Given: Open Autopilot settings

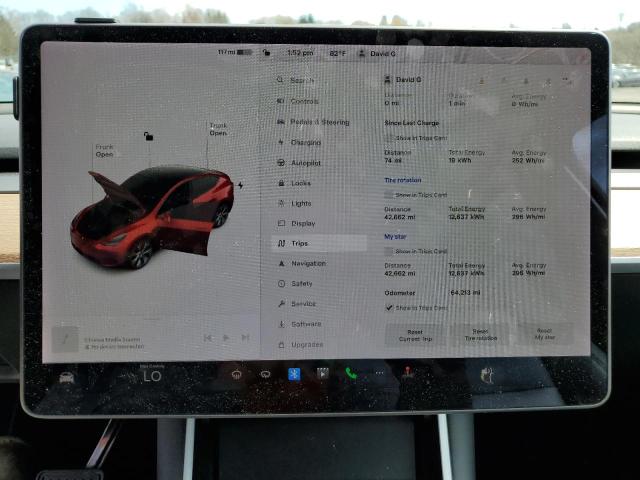Looking at the screenshot, I should 306,163.
